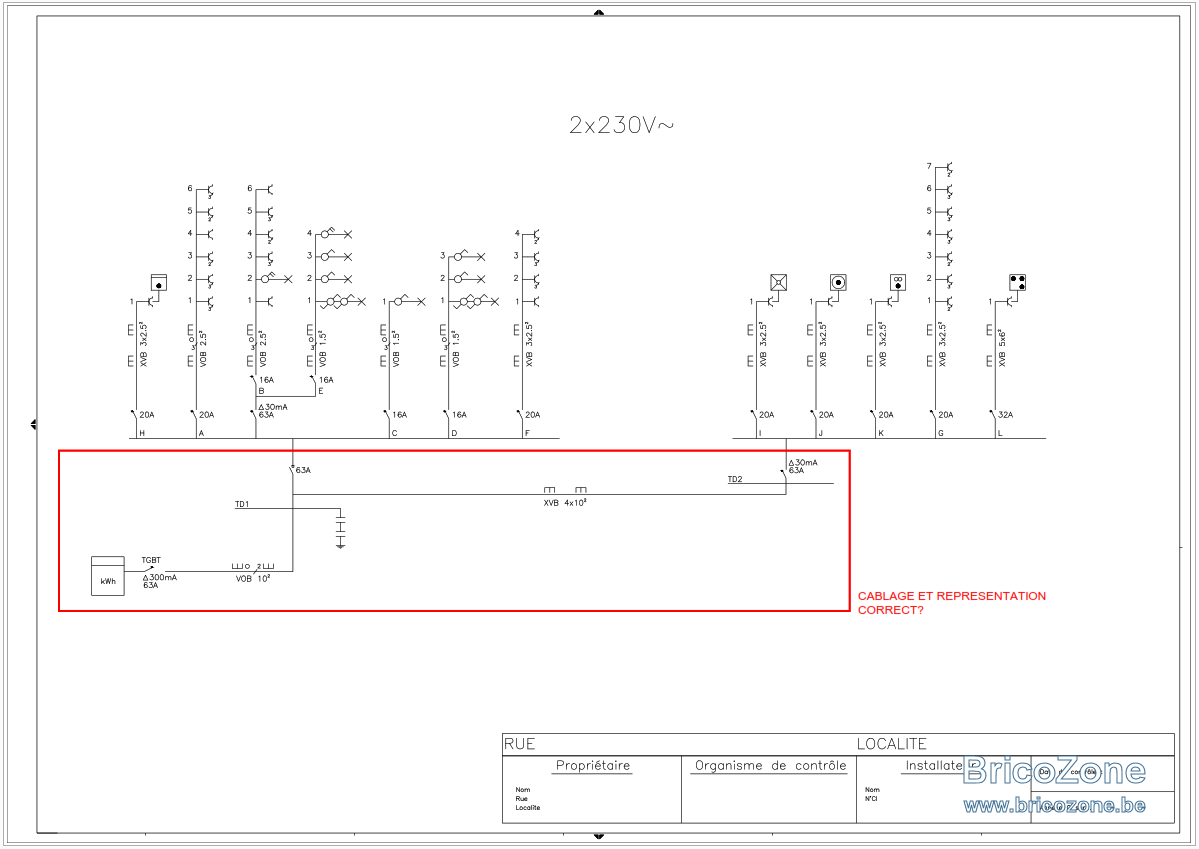Viewport: 1199px width, 849px height.
Task: Click the 2x230V~ title text
Action: click(x=621, y=125)
